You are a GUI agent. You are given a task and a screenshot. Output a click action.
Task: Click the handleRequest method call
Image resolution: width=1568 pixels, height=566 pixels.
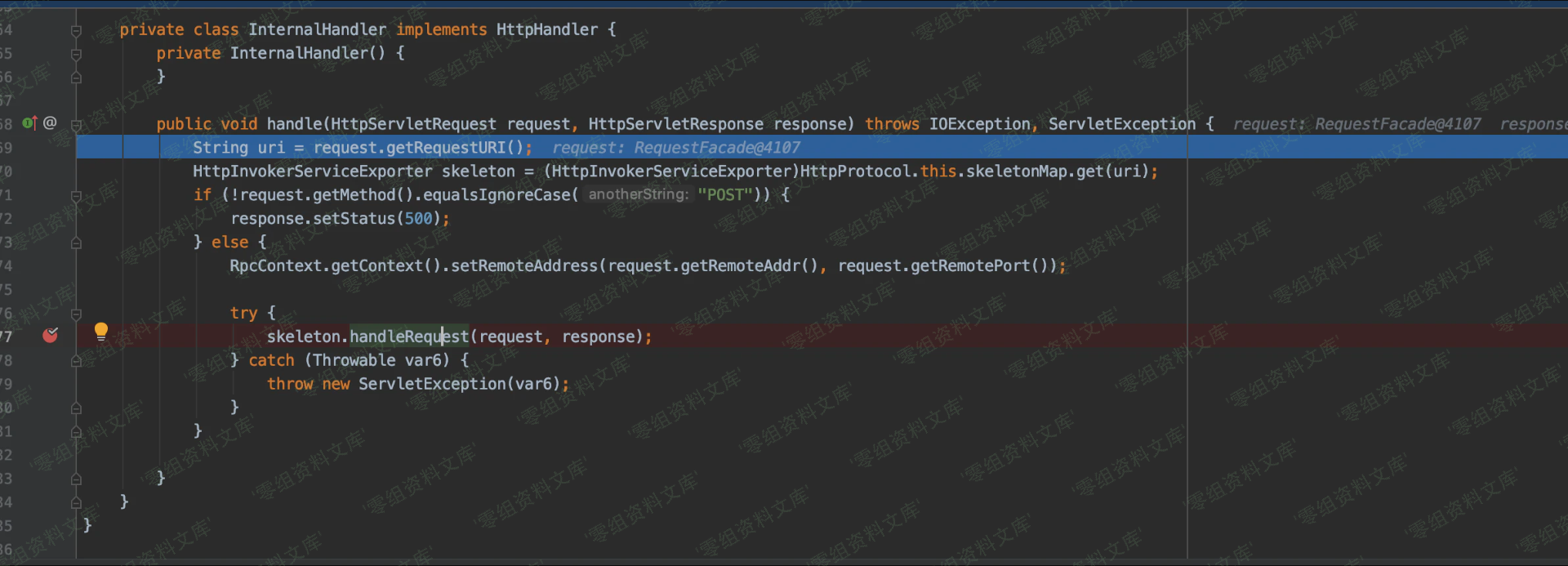tap(409, 336)
